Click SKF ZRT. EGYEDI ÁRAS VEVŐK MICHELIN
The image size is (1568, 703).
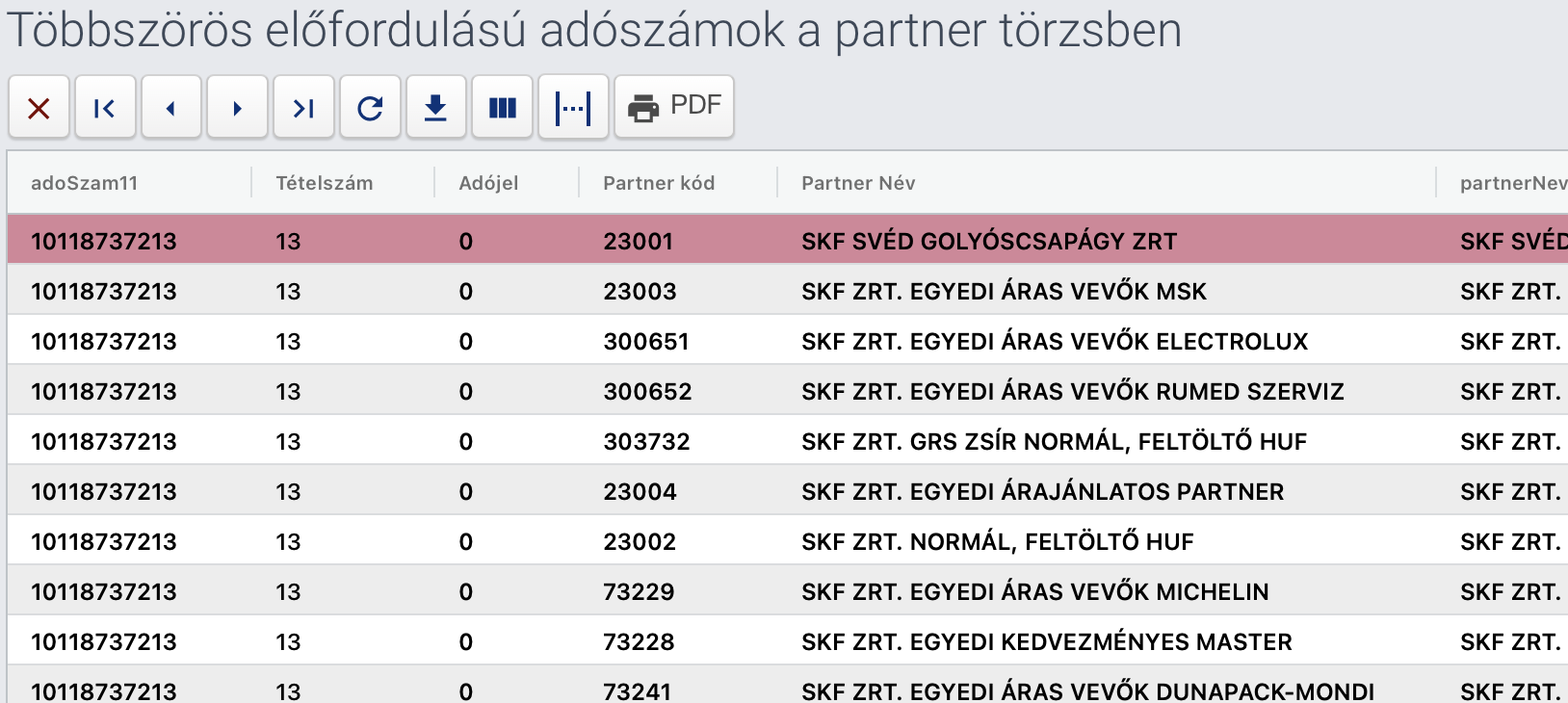pyautogui.click(x=1034, y=591)
